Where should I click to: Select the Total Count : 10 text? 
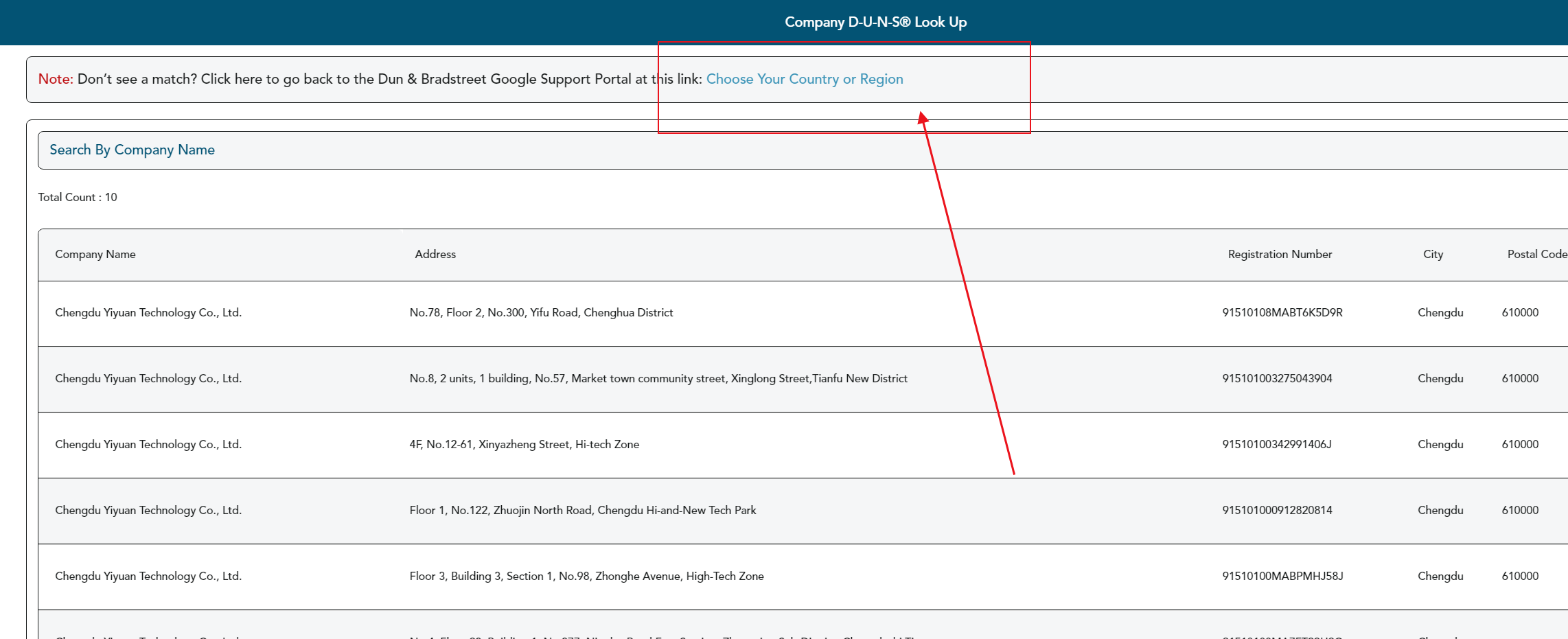point(78,197)
